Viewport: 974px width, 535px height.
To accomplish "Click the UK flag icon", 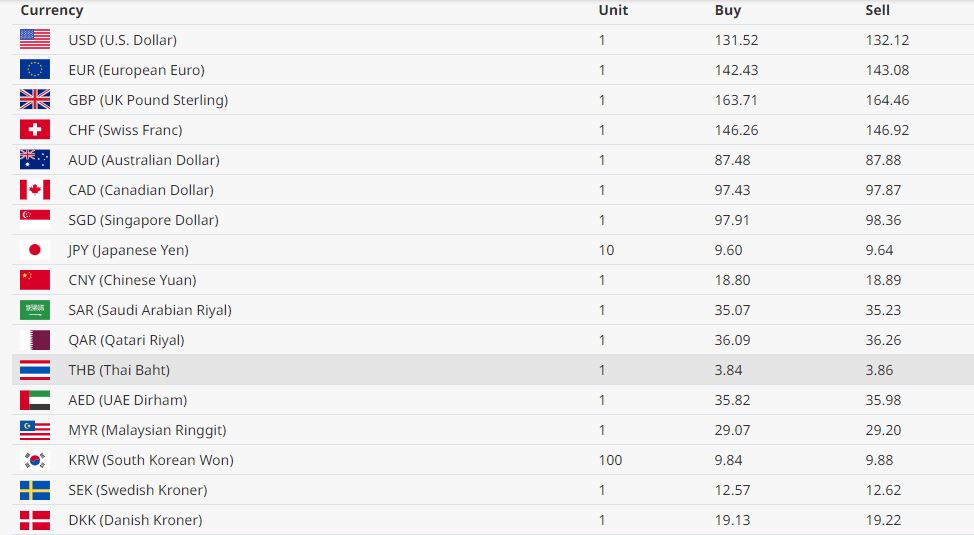I will coord(35,100).
